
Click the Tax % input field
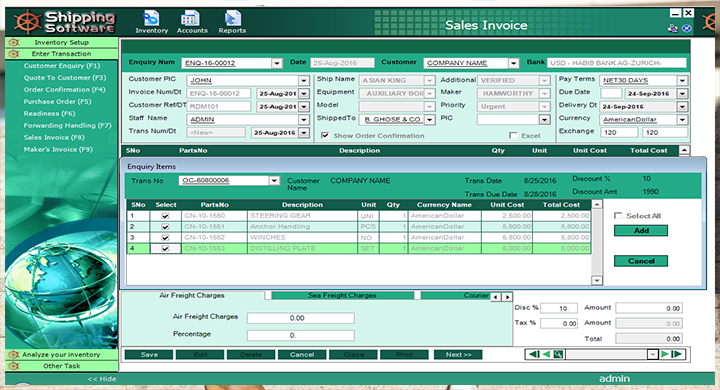click(559, 323)
